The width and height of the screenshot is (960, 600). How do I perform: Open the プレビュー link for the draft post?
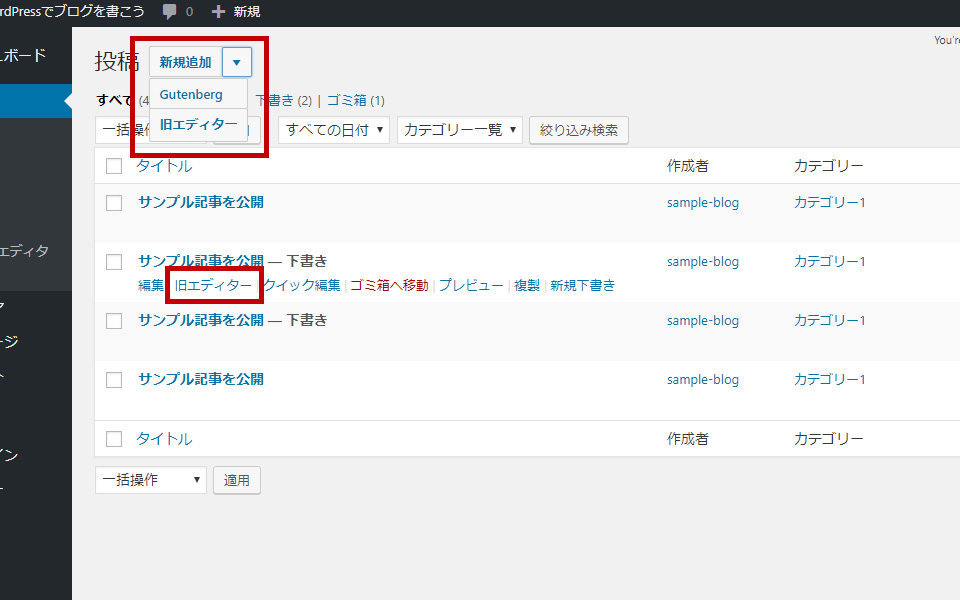tap(471, 285)
